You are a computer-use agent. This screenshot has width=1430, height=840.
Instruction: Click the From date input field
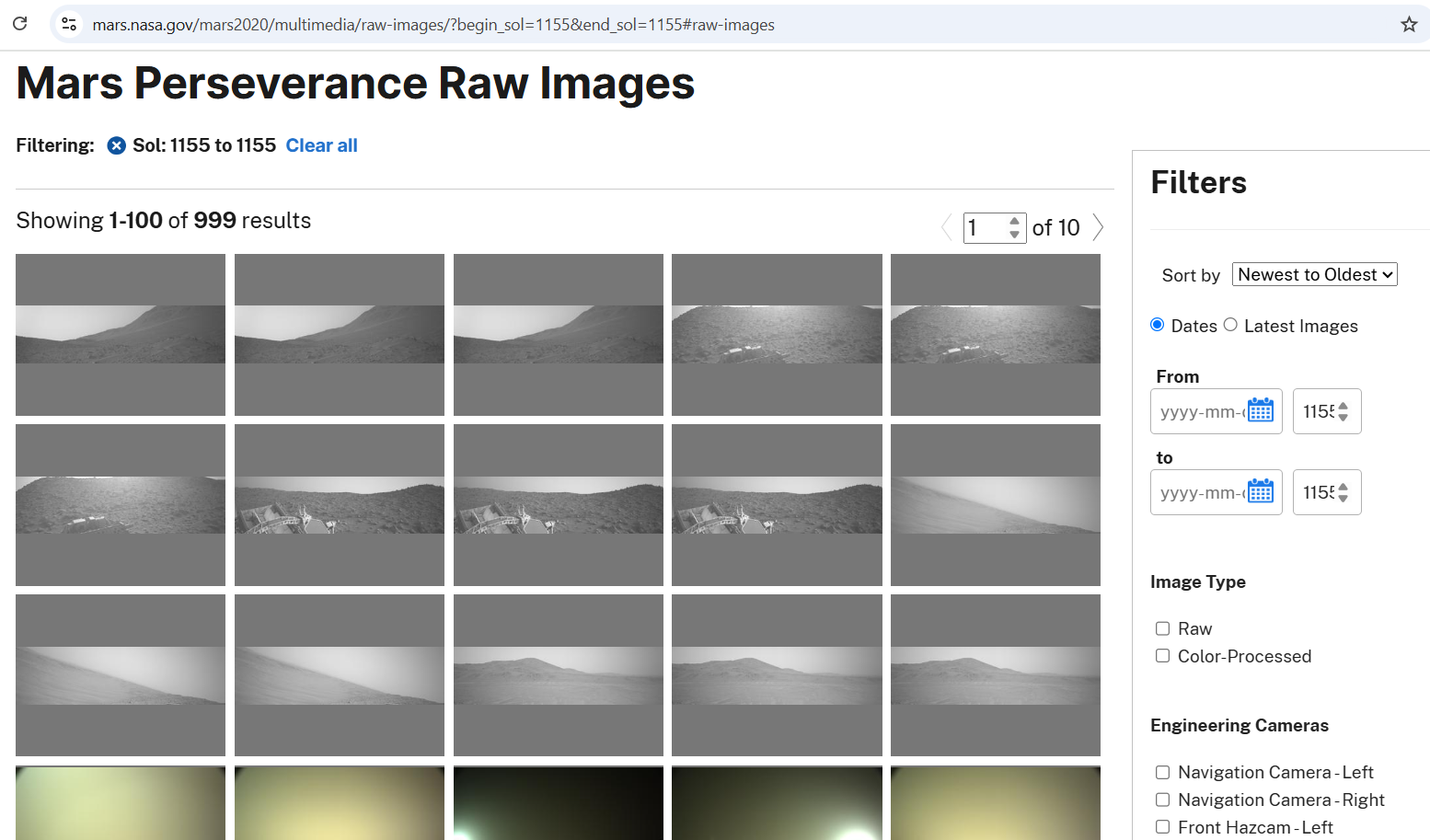click(1200, 411)
